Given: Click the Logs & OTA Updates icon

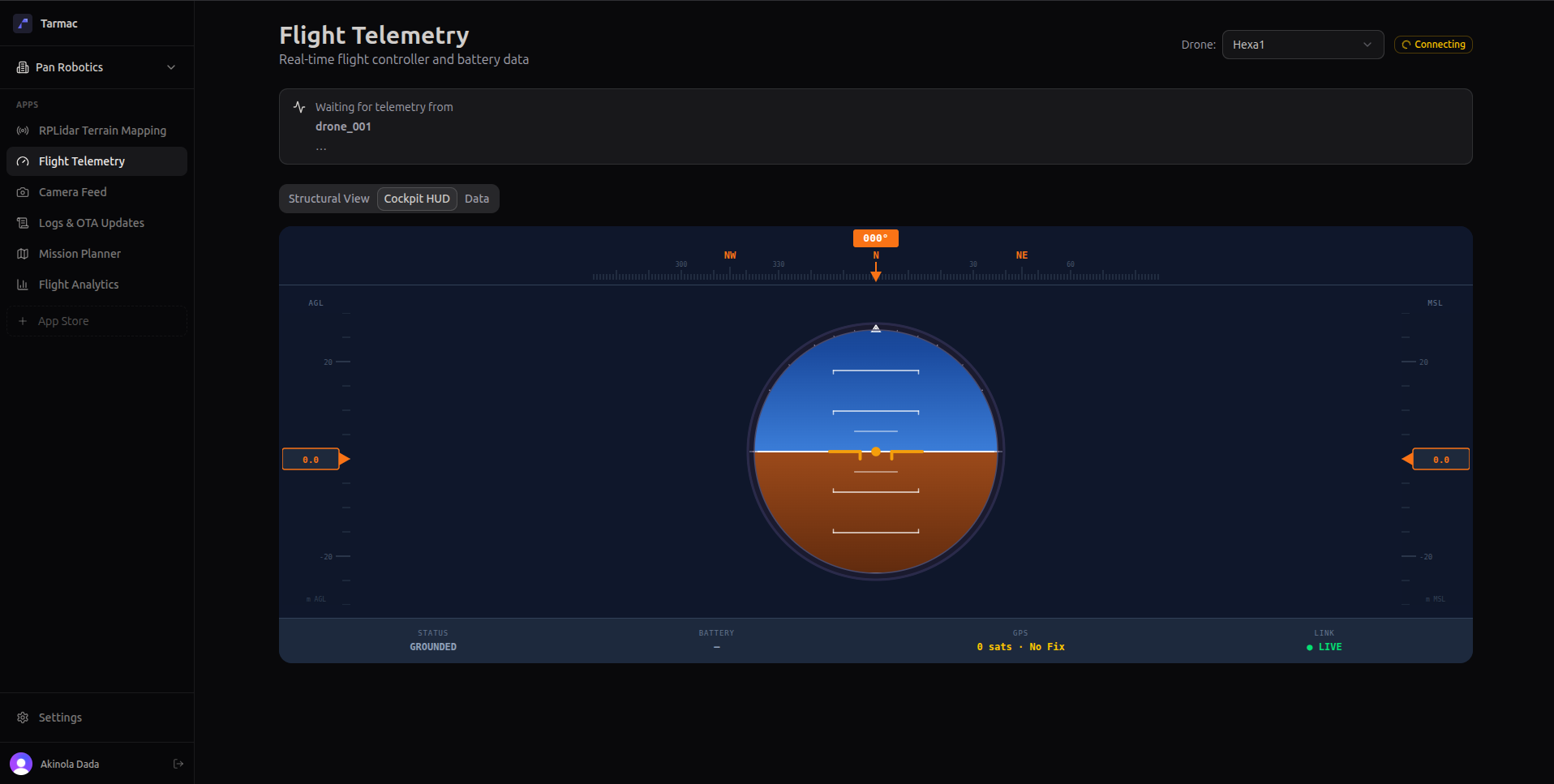Looking at the screenshot, I should click(23, 223).
